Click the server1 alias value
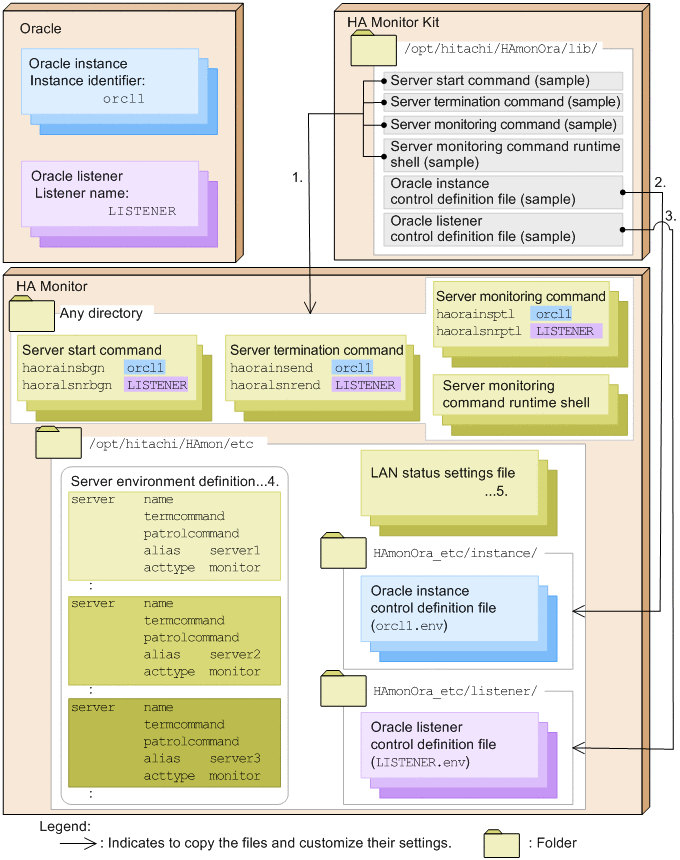 click(235, 550)
